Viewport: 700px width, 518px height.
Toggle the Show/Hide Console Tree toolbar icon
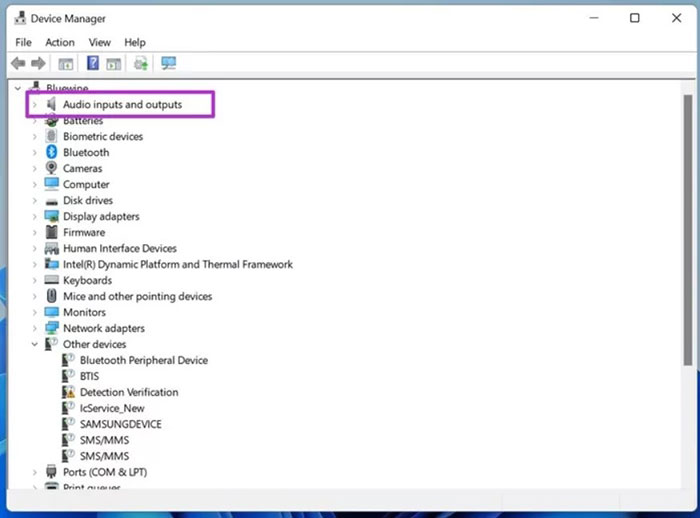click(66, 63)
